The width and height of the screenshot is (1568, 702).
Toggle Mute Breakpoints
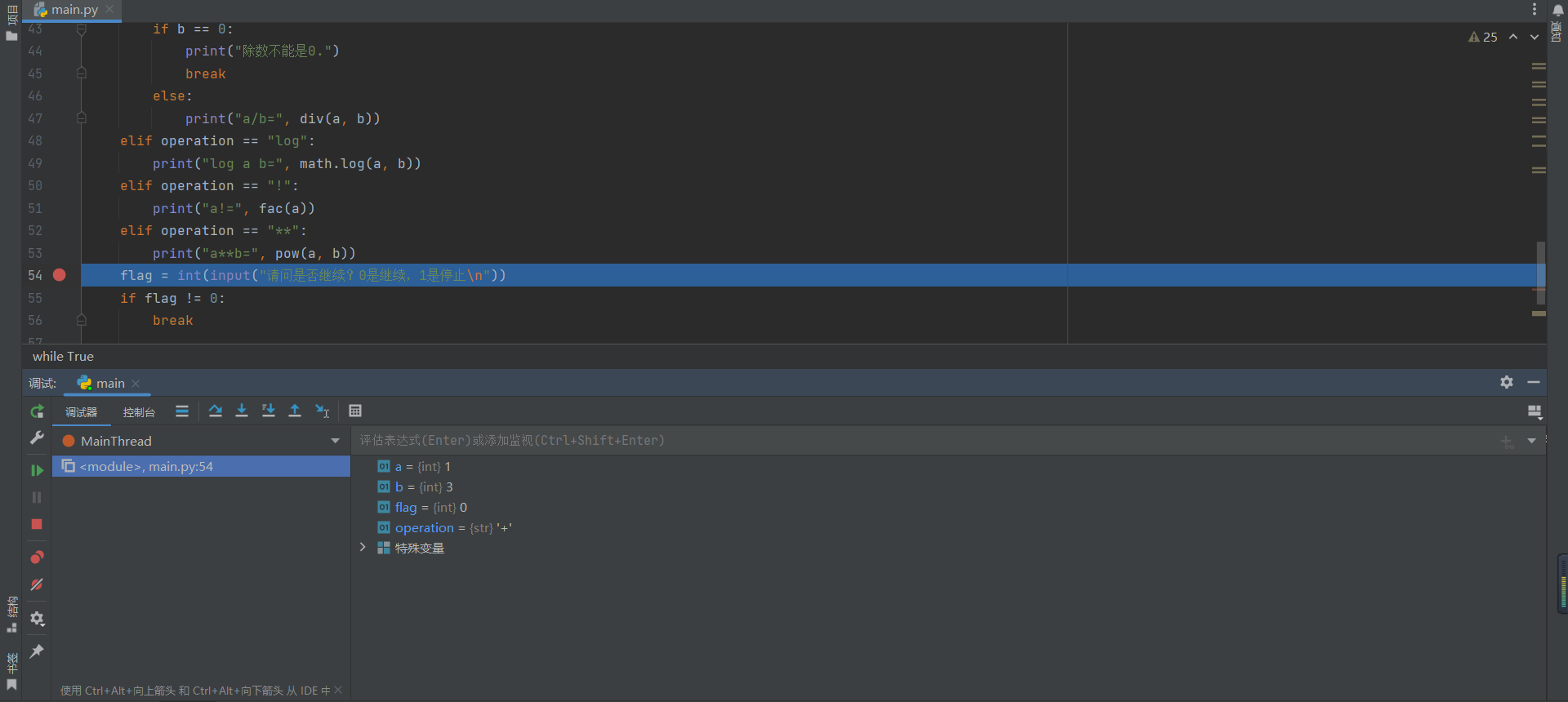(37, 584)
